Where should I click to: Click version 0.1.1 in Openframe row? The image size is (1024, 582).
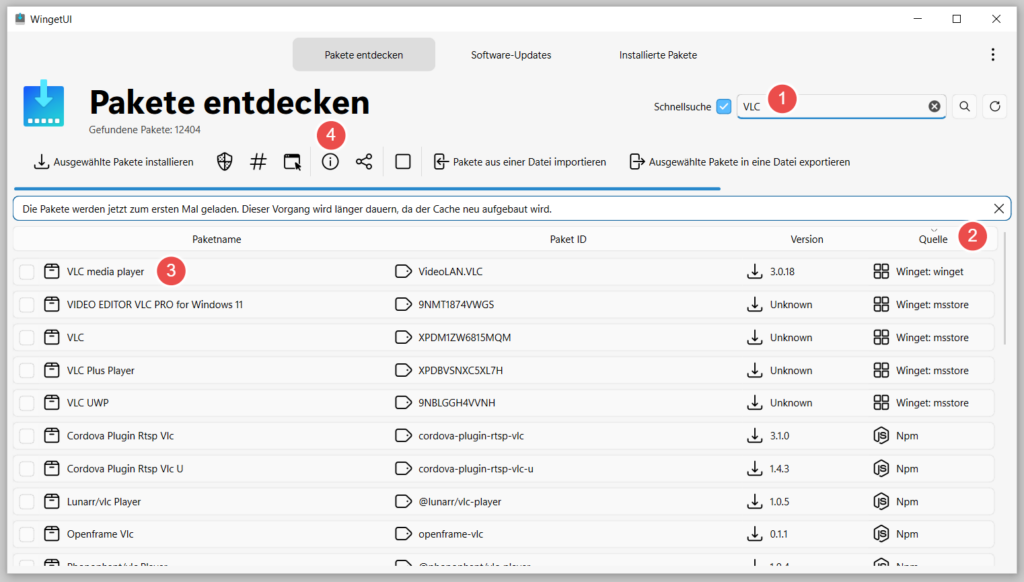click(x=778, y=534)
